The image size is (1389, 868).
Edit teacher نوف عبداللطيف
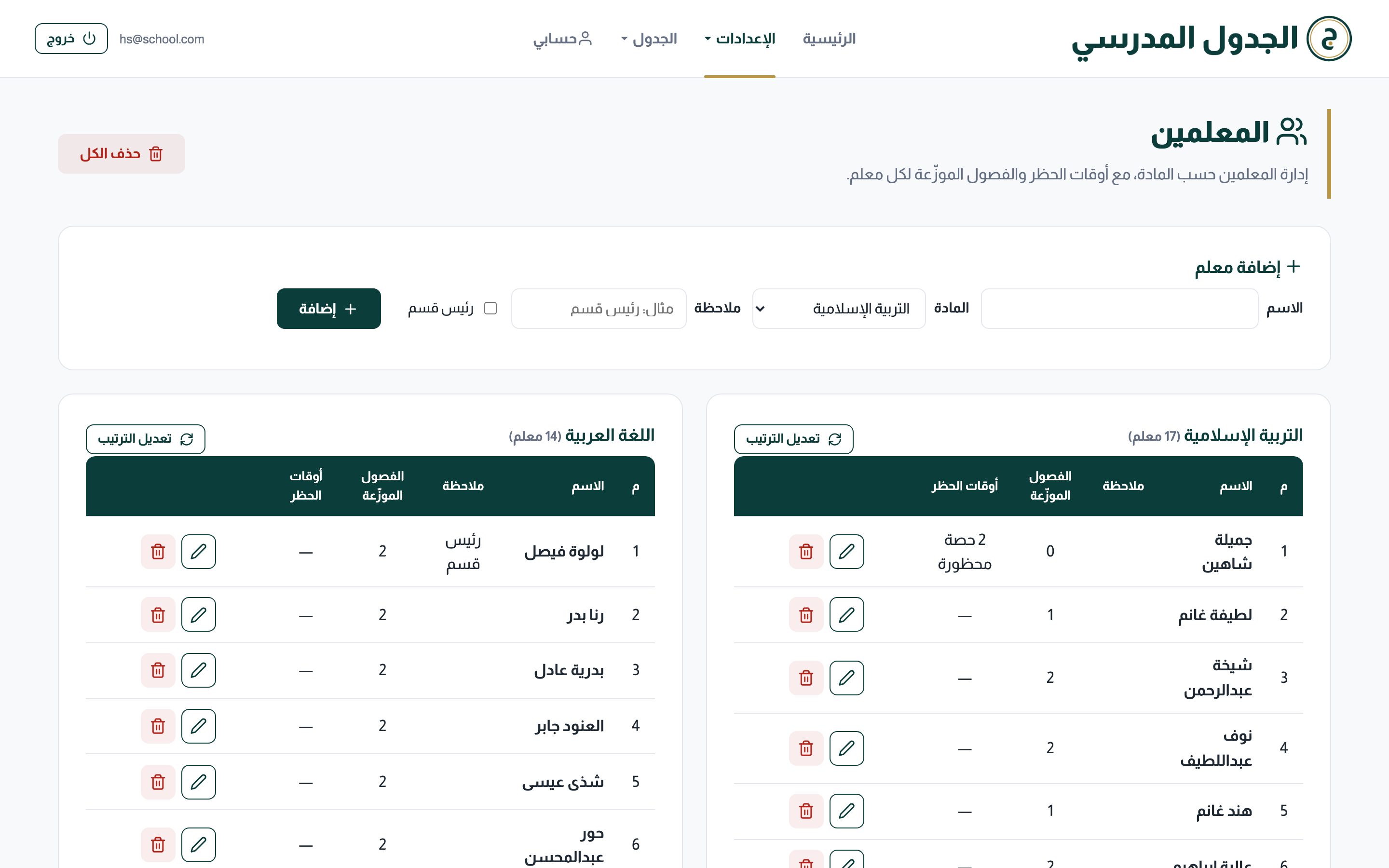(x=846, y=748)
